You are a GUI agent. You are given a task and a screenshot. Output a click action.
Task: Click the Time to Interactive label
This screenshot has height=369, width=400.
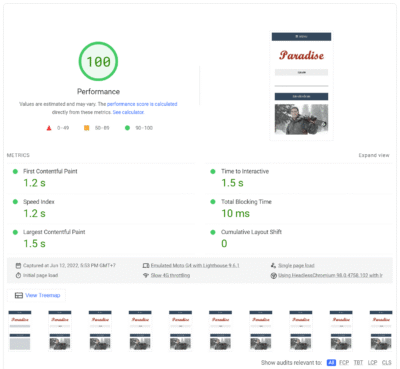tap(245, 171)
